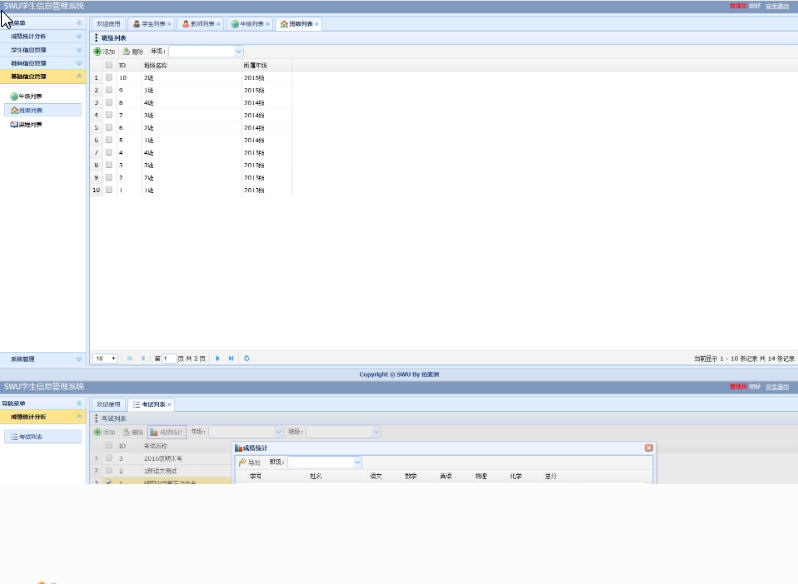Image resolution: width=798 pixels, height=584 pixels.
Task: Check the class row with ID 4
Action: tap(109, 152)
